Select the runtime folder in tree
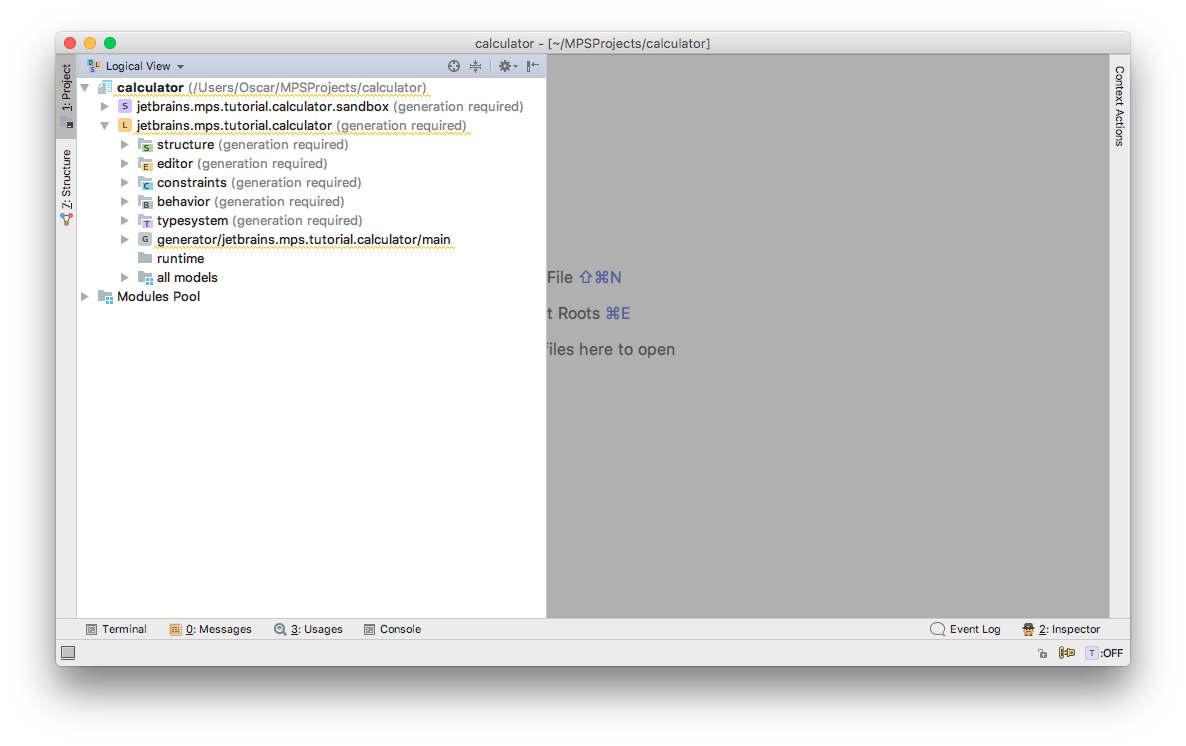 (180, 259)
